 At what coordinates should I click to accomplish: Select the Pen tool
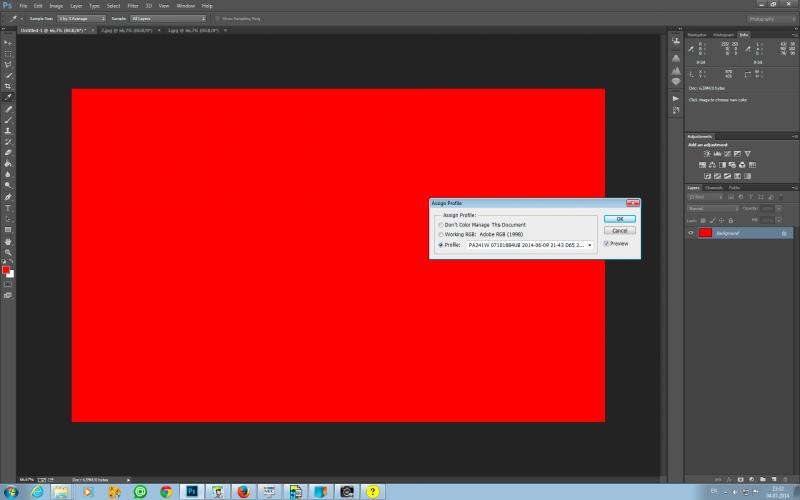(x=8, y=197)
